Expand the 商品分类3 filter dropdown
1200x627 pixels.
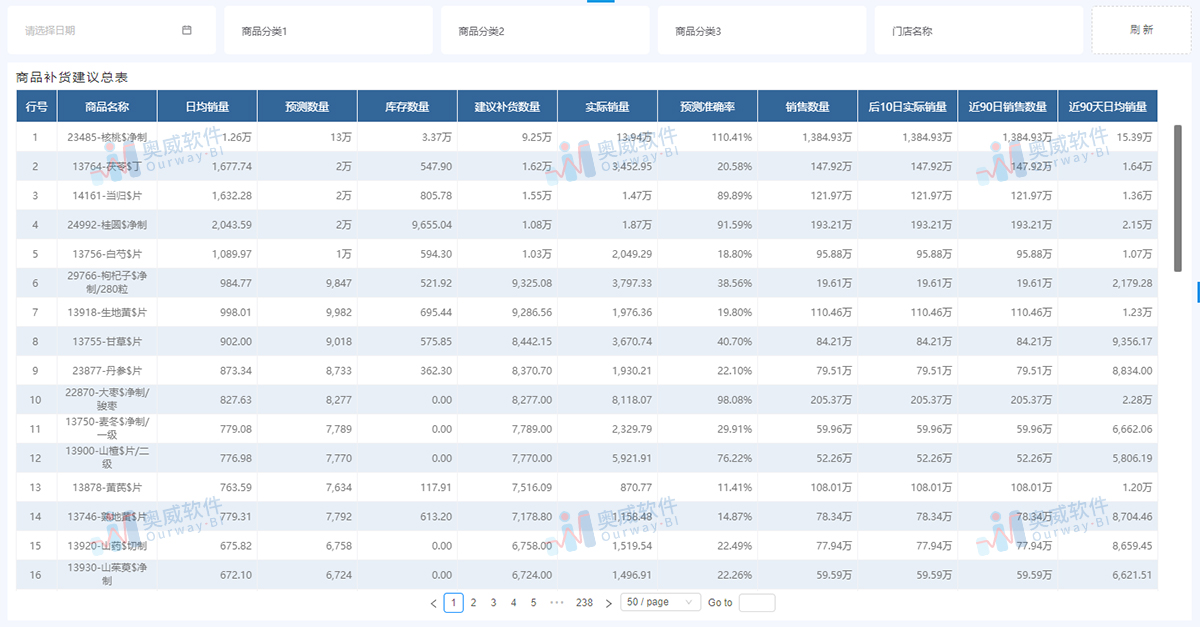762,31
